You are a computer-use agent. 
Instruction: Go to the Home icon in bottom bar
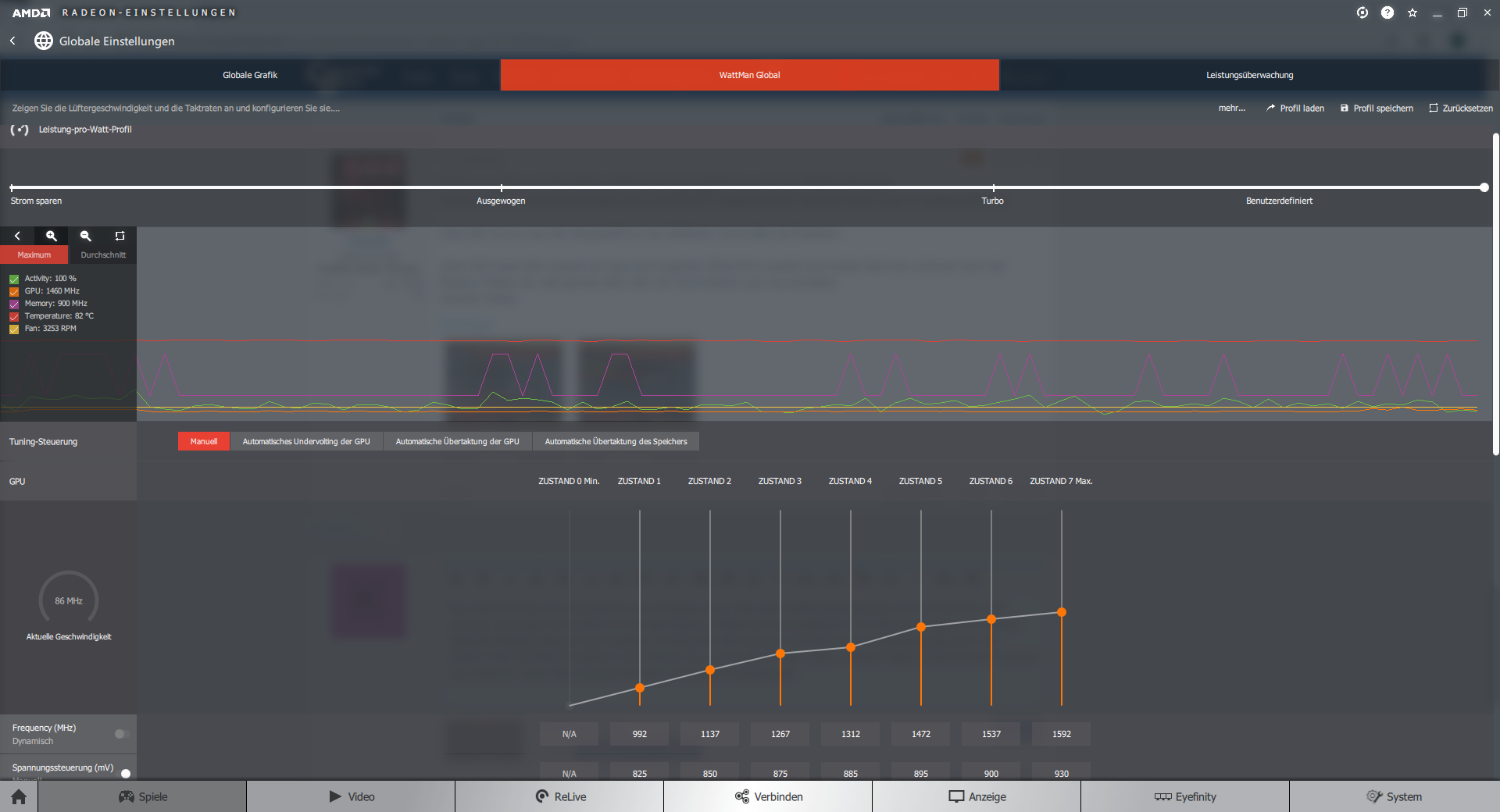click(x=19, y=796)
